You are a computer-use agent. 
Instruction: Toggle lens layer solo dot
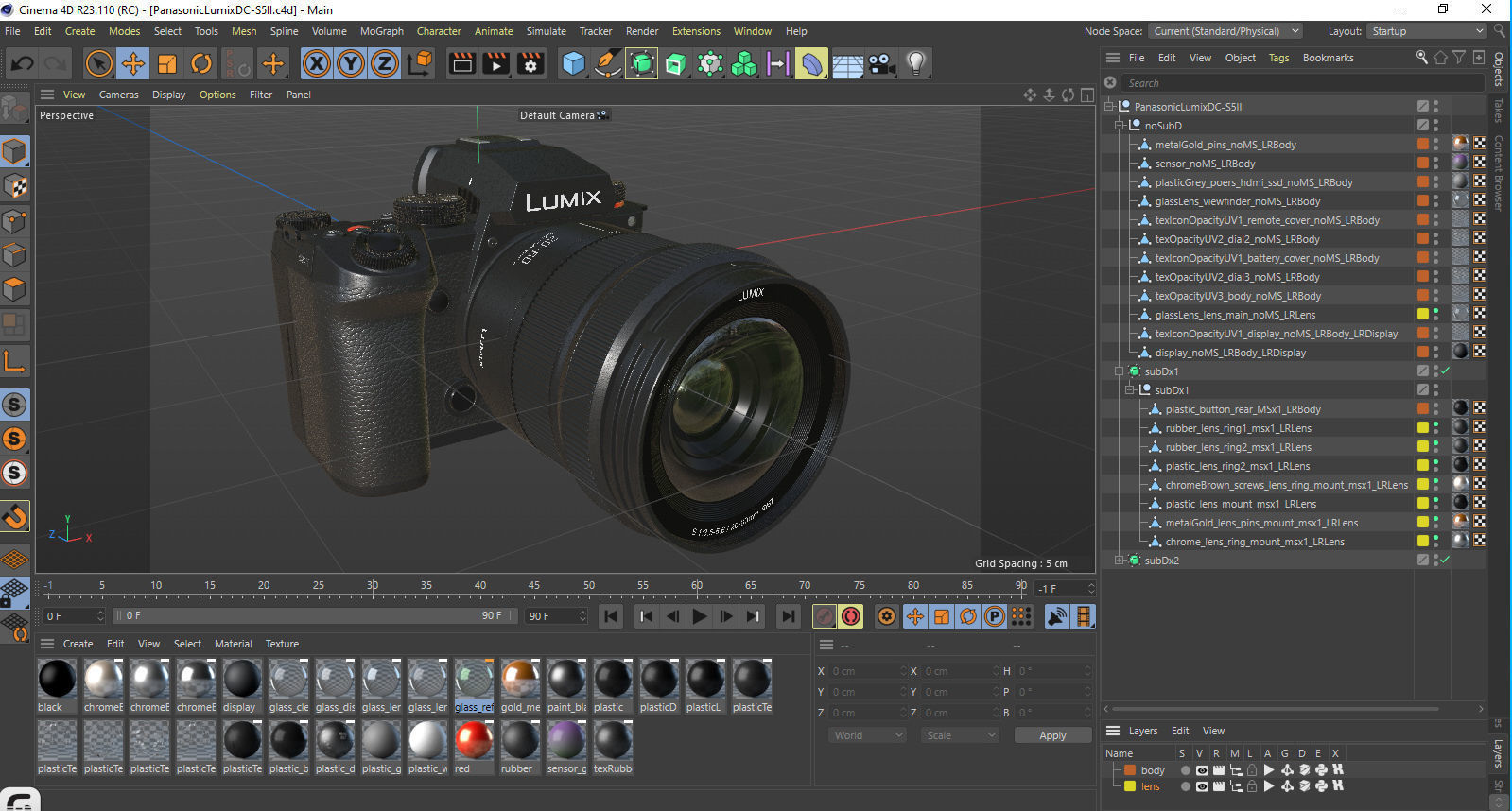pyautogui.click(x=1186, y=786)
